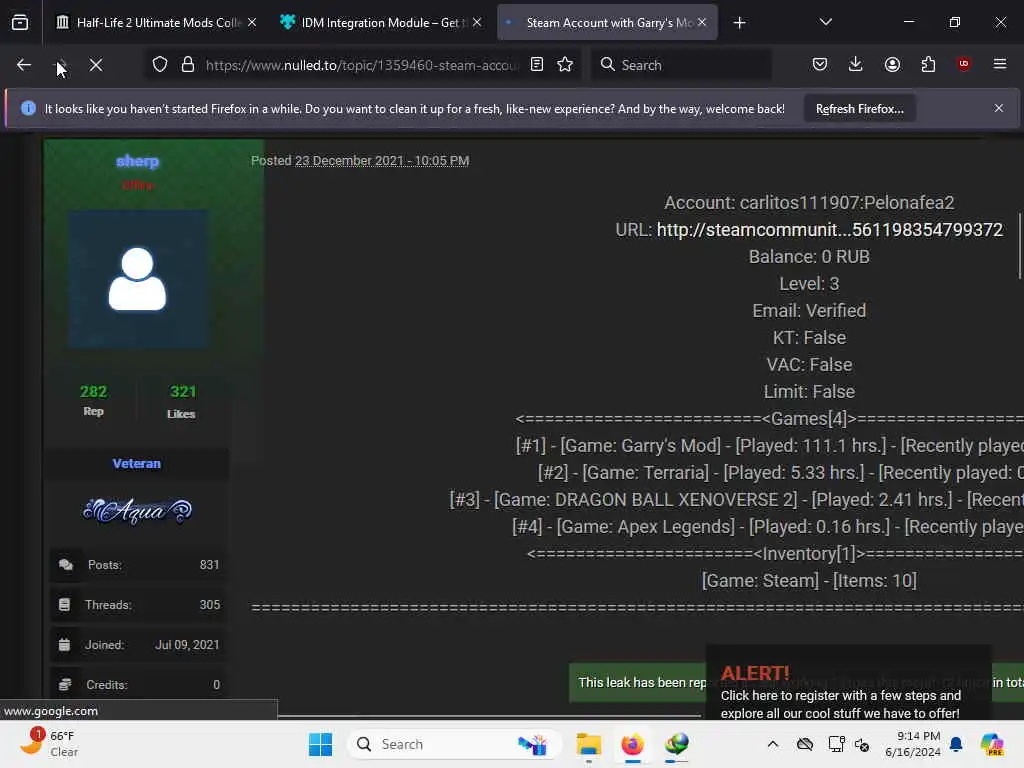This screenshot has height=768, width=1024.
Task: Click the 321 Likes count
Action: point(183,392)
